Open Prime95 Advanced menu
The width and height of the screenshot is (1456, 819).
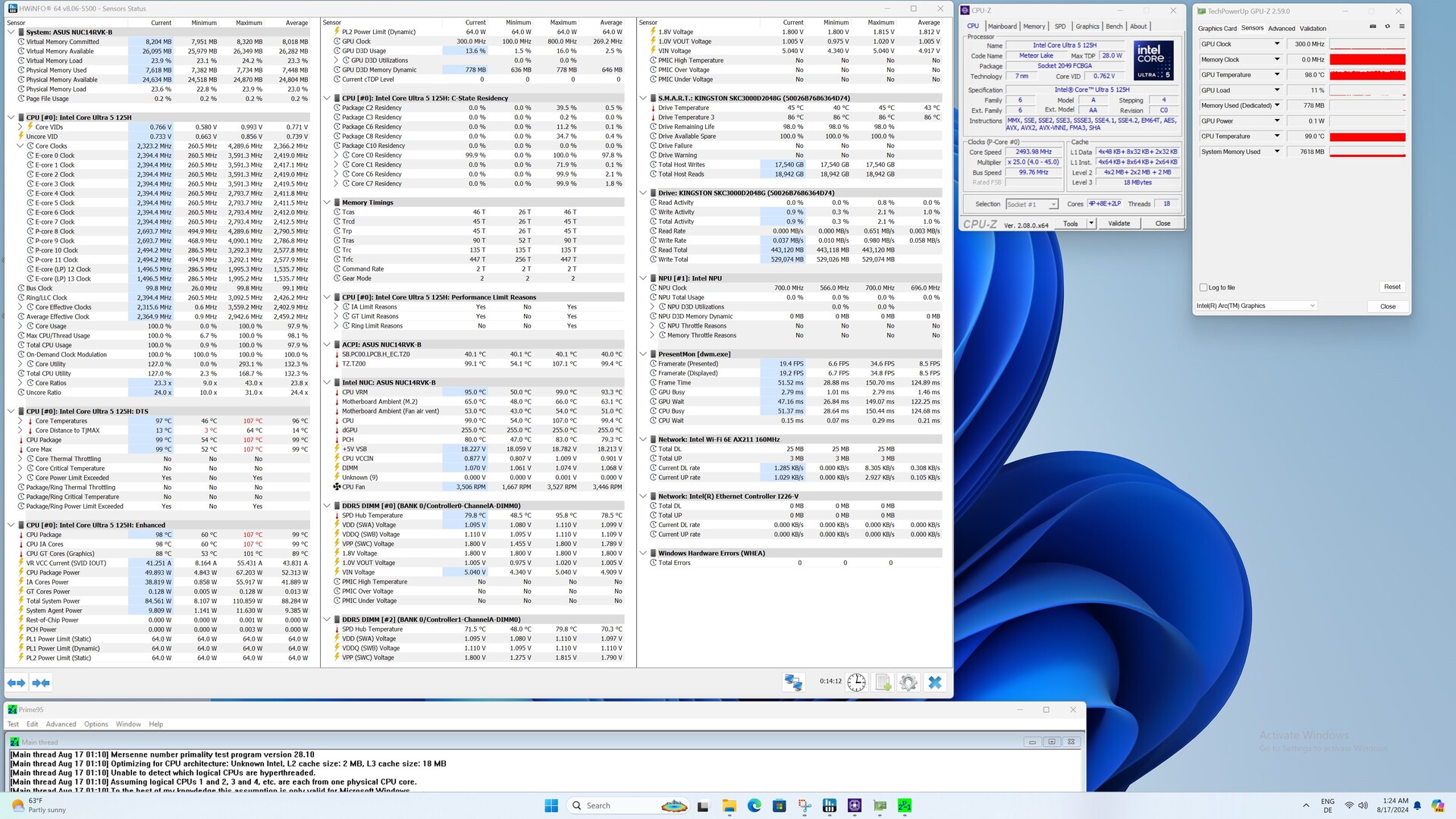[61, 724]
